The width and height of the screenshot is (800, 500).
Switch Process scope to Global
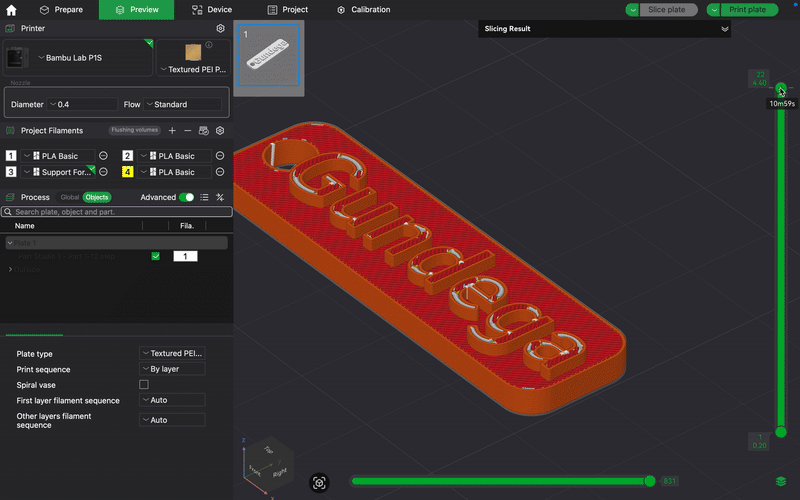point(69,197)
